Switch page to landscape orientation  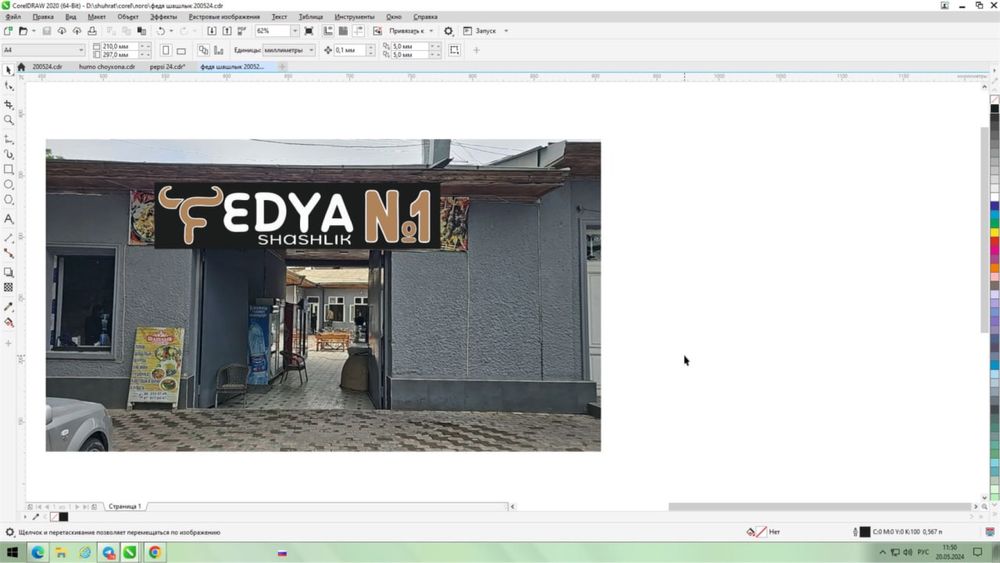[181, 50]
